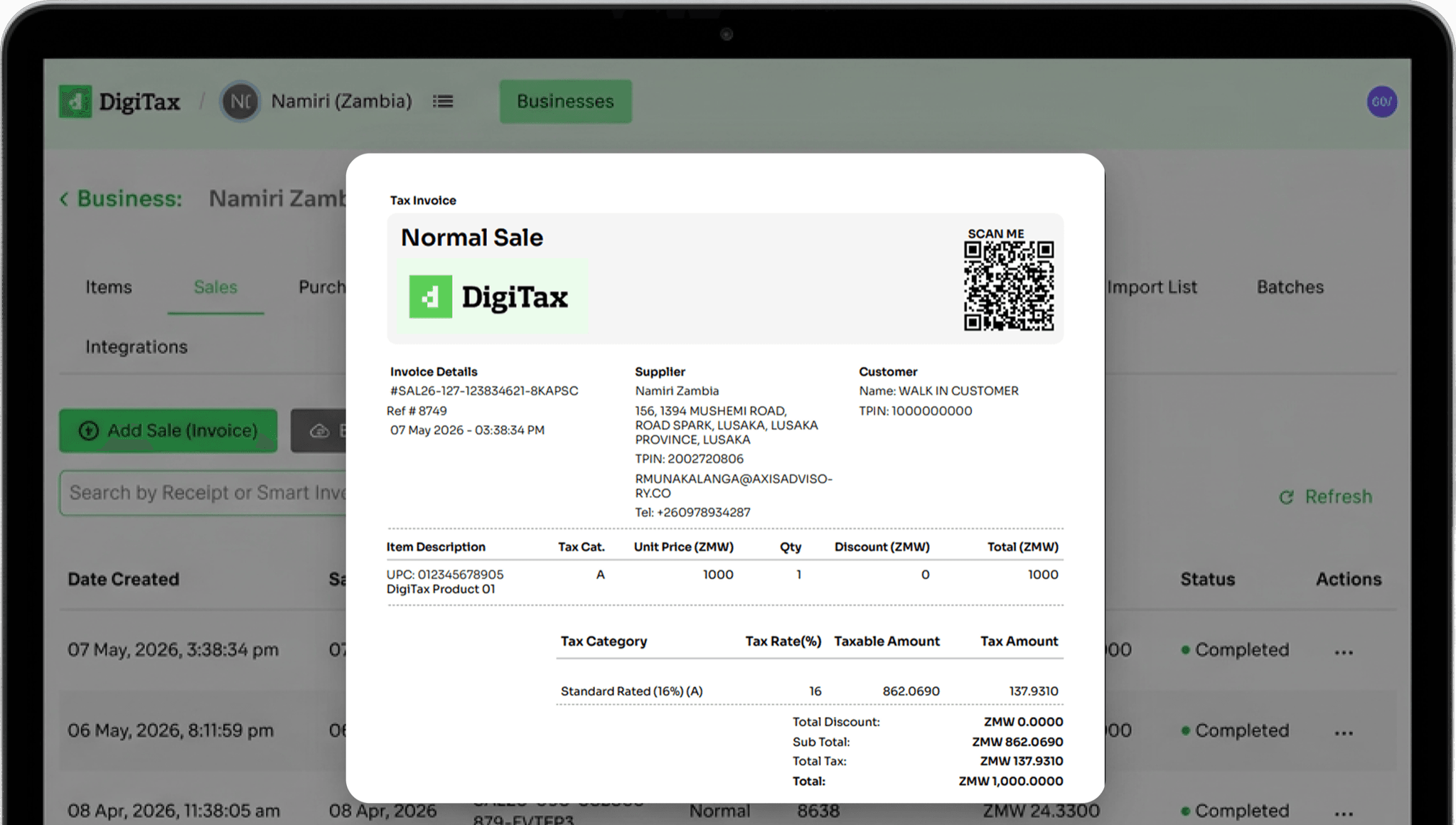The height and width of the screenshot is (825, 1456).
Task: Click Completed status of 07 May row
Action: (x=1235, y=650)
